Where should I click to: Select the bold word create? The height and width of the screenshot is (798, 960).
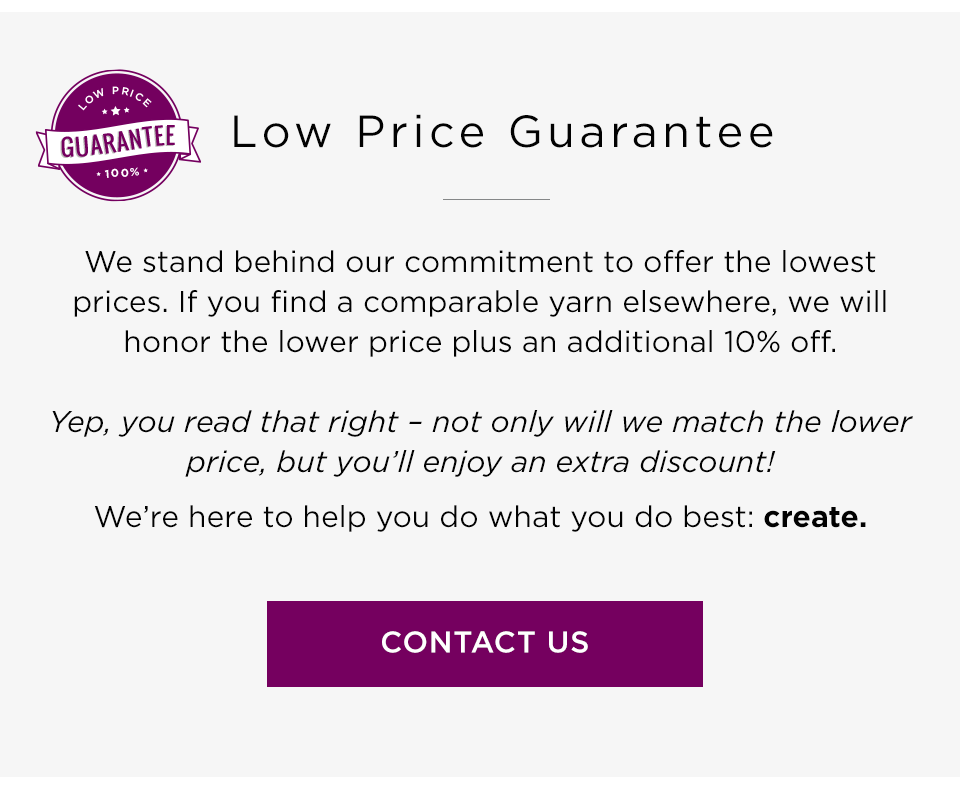point(815,517)
